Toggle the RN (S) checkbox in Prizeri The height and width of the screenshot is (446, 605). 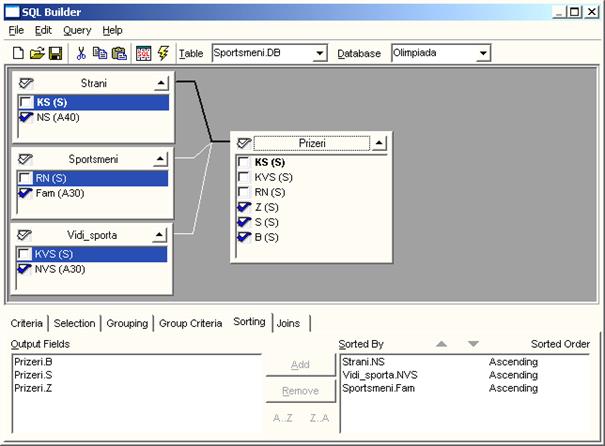pyautogui.click(x=243, y=192)
